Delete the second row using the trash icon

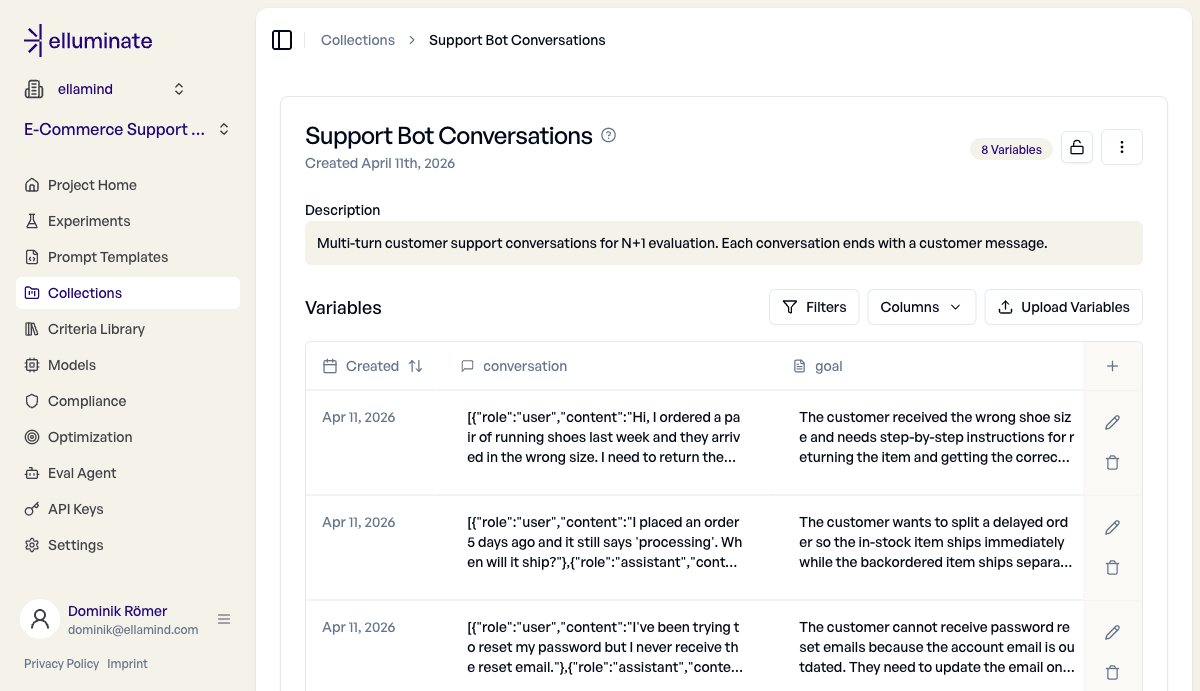point(1112,567)
